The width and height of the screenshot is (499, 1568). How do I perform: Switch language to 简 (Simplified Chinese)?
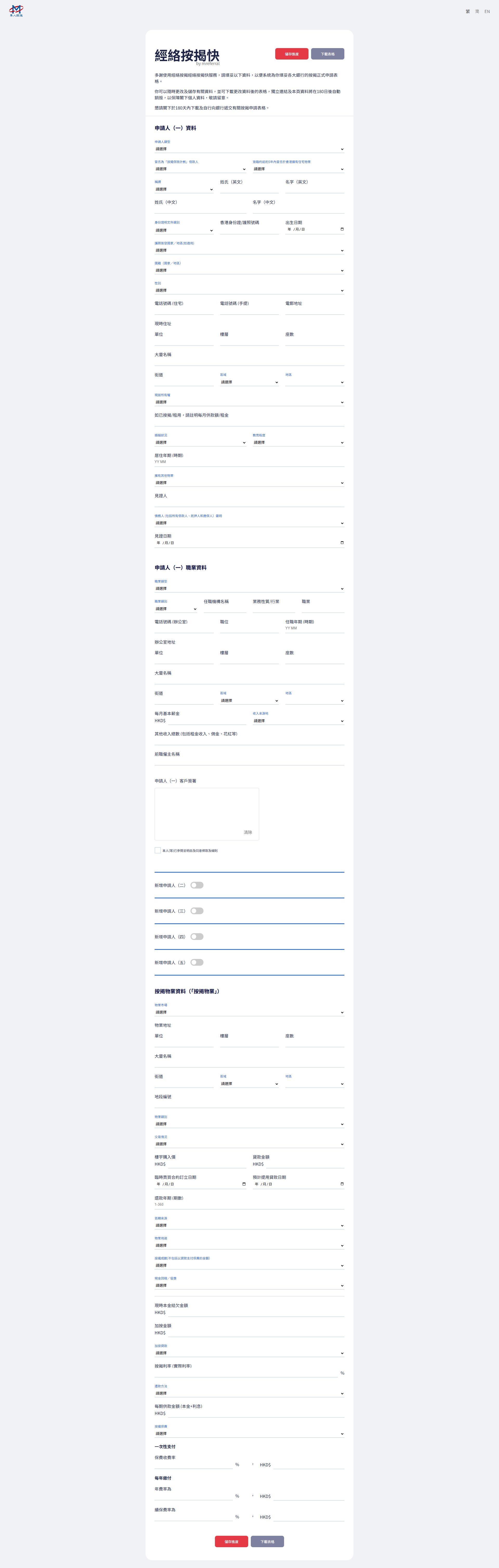(x=477, y=11)
